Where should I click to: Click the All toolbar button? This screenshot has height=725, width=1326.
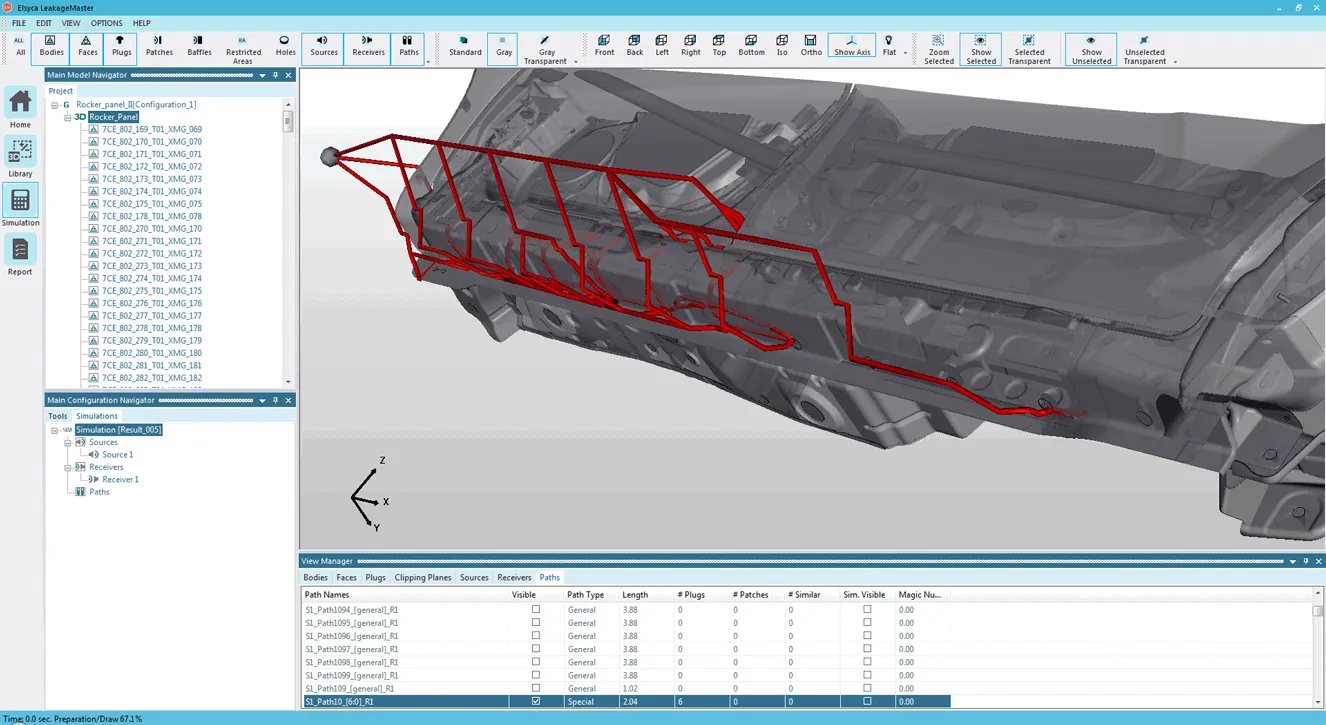(19, 46)
